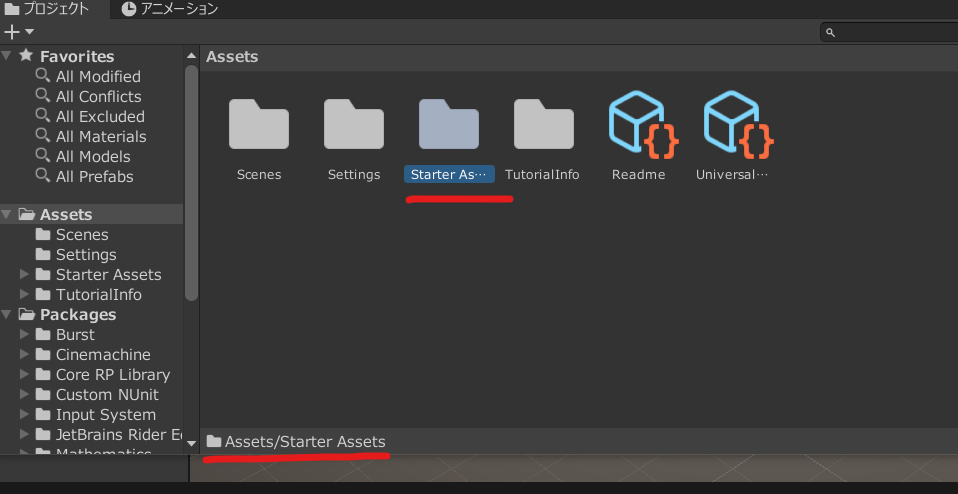
Task: Switch to the アニメーション tab
Action: 170,9
